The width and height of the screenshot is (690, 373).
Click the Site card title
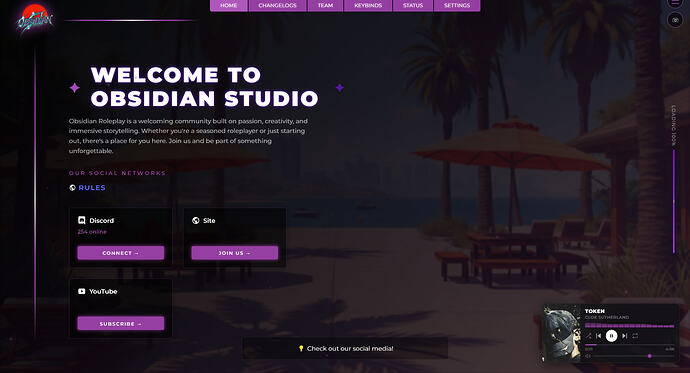click(209, 220)
